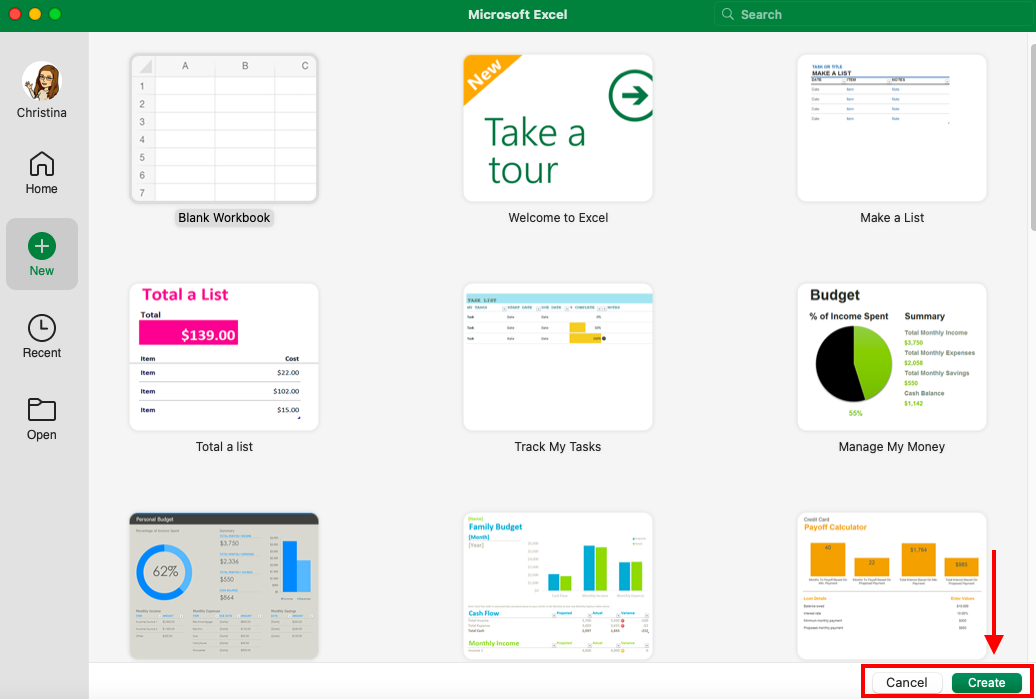Viewport: 1036px width, 699px height.
Task: Choose the Track My Tasks template thumbnail
Action: click(x=558, y=357)
